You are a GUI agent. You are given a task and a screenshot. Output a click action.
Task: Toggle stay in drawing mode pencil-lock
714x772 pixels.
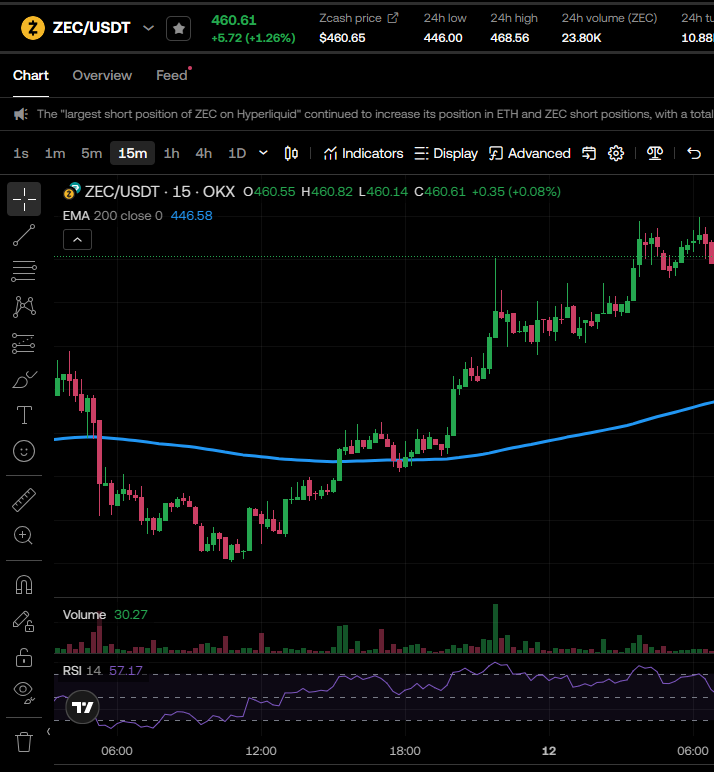[24, 621]
